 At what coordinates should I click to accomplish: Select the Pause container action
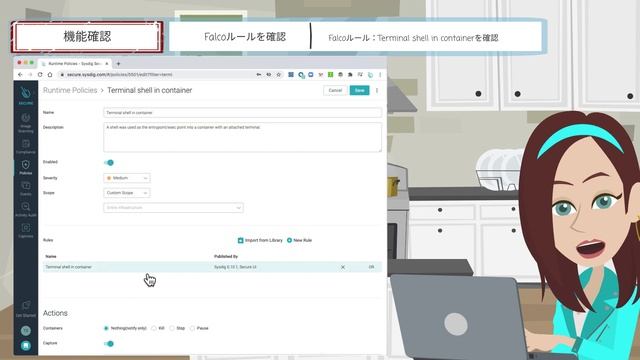pos(199,328)
